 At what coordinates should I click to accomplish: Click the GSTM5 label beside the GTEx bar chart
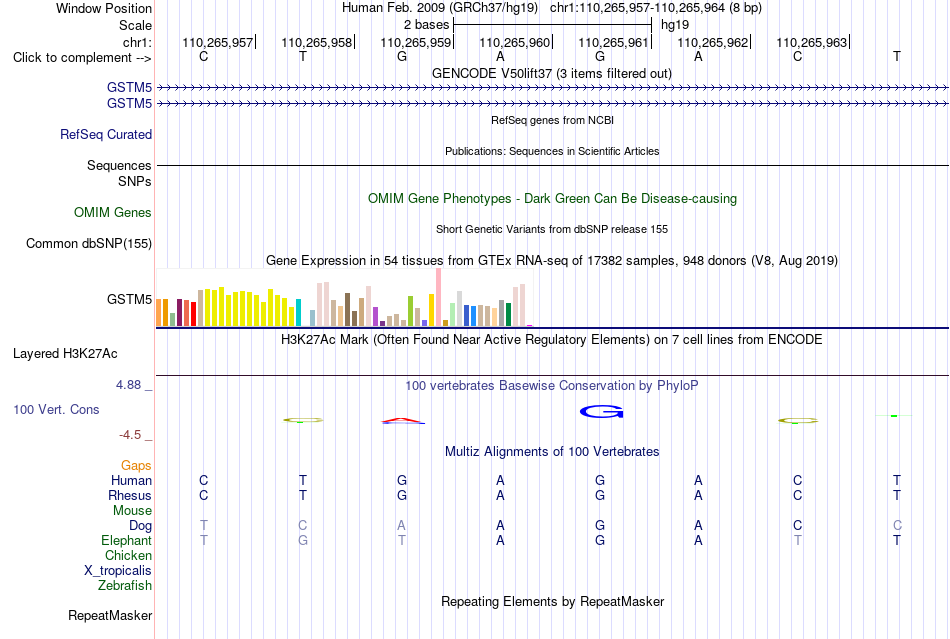pos(129,299)
